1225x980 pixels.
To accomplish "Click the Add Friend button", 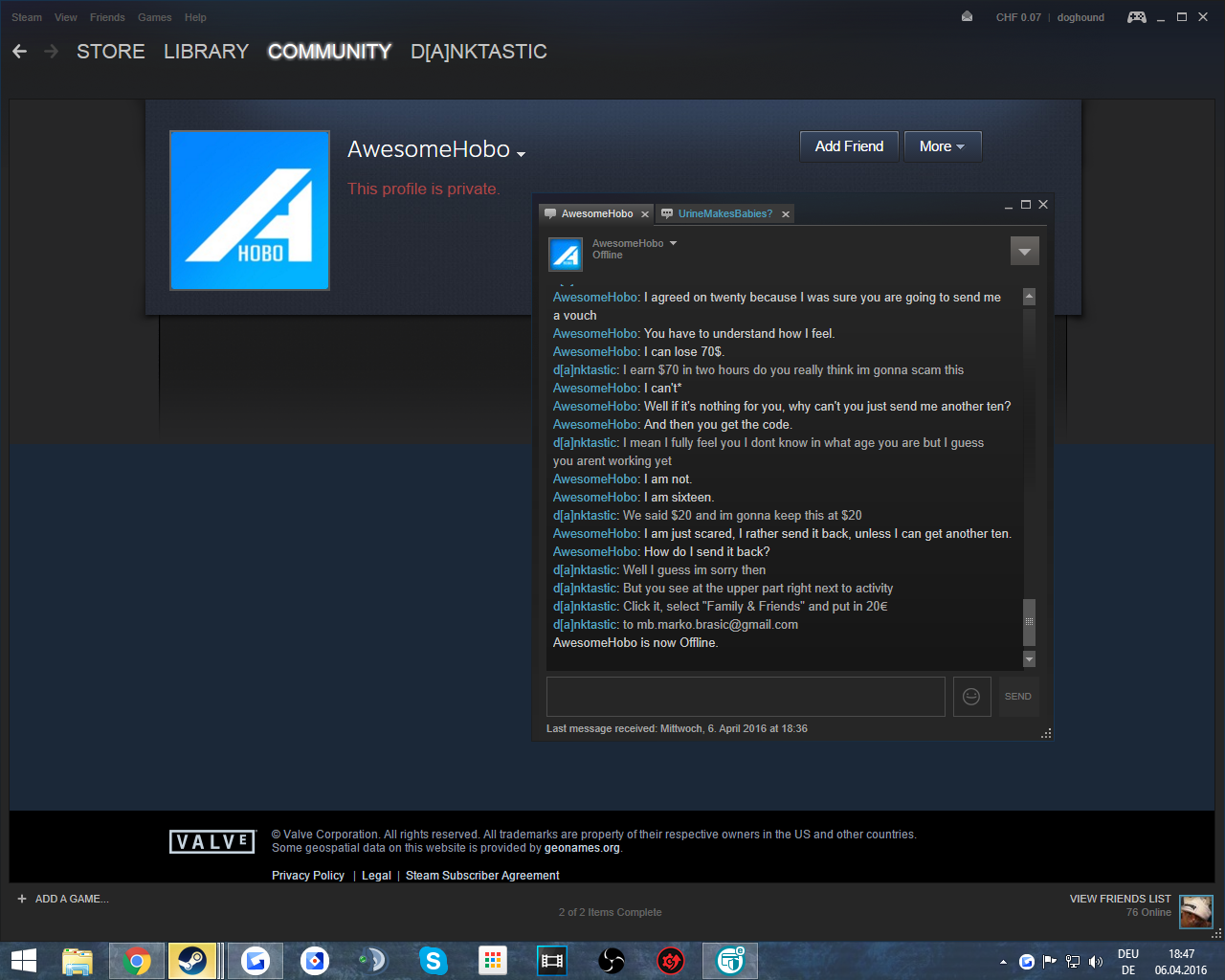I will click(x=849, y=146).
